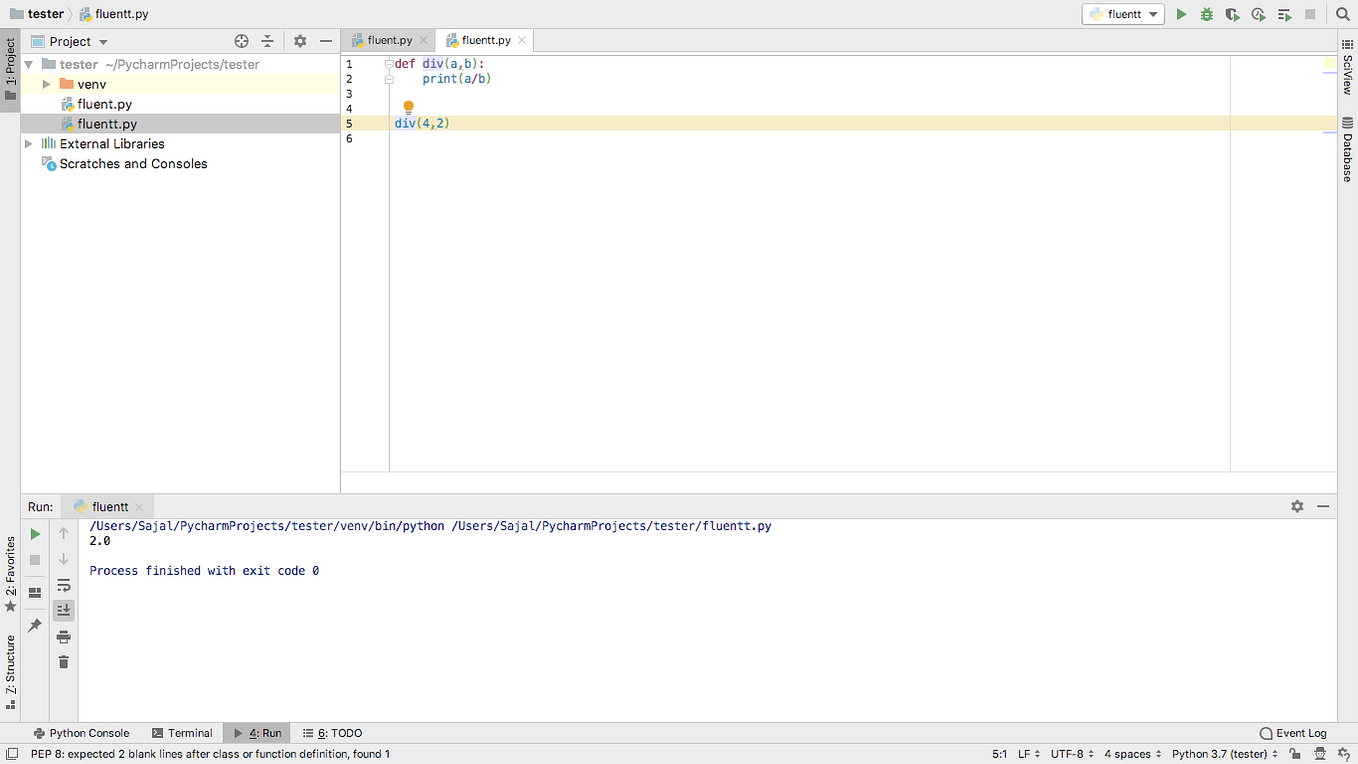The width and height of the screenshot is (1358, 764).
Task: Open Search Everywhere magnifier icon
Action: click(x=1343, y=14)
